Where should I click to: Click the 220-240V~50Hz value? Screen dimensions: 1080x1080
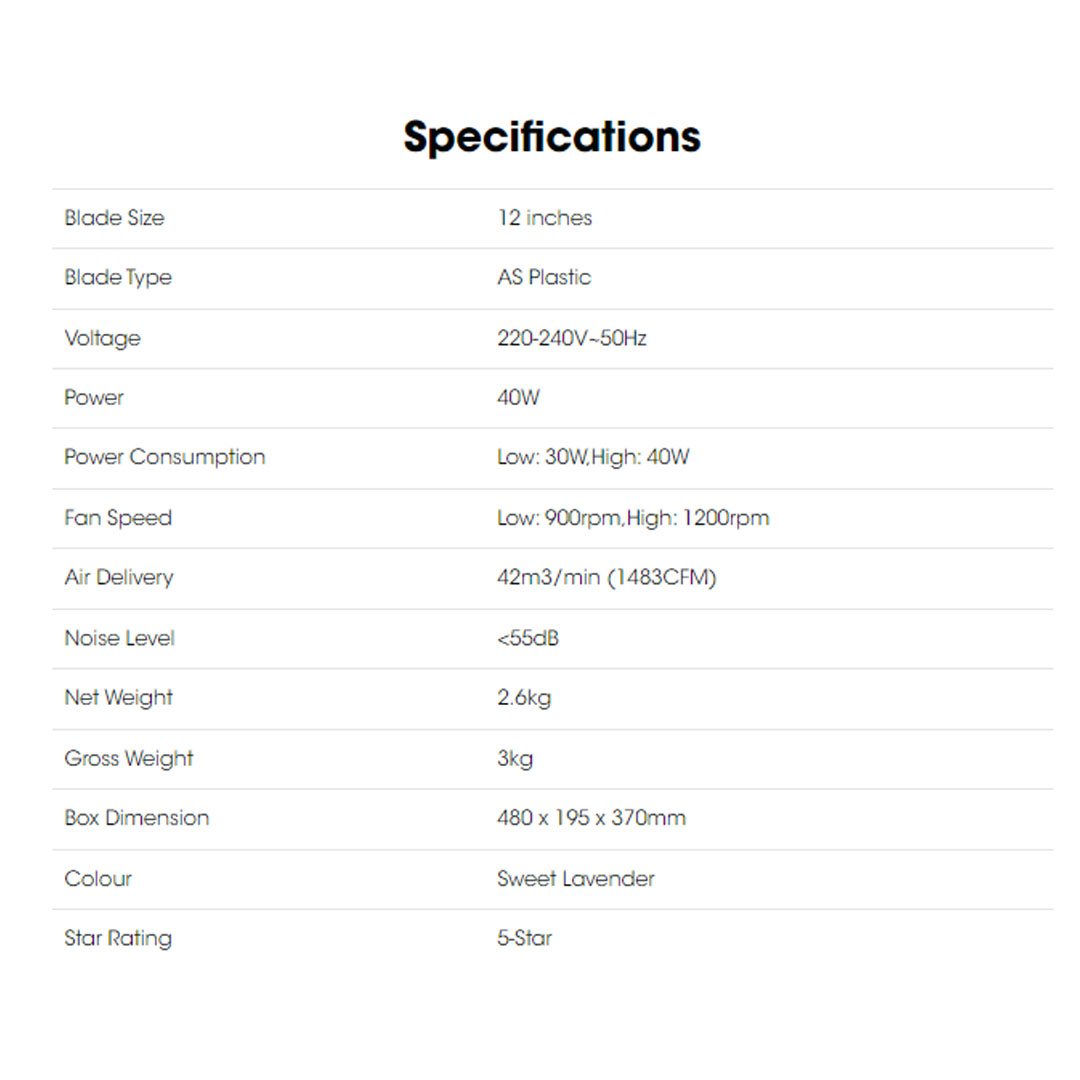pos(572,338)
